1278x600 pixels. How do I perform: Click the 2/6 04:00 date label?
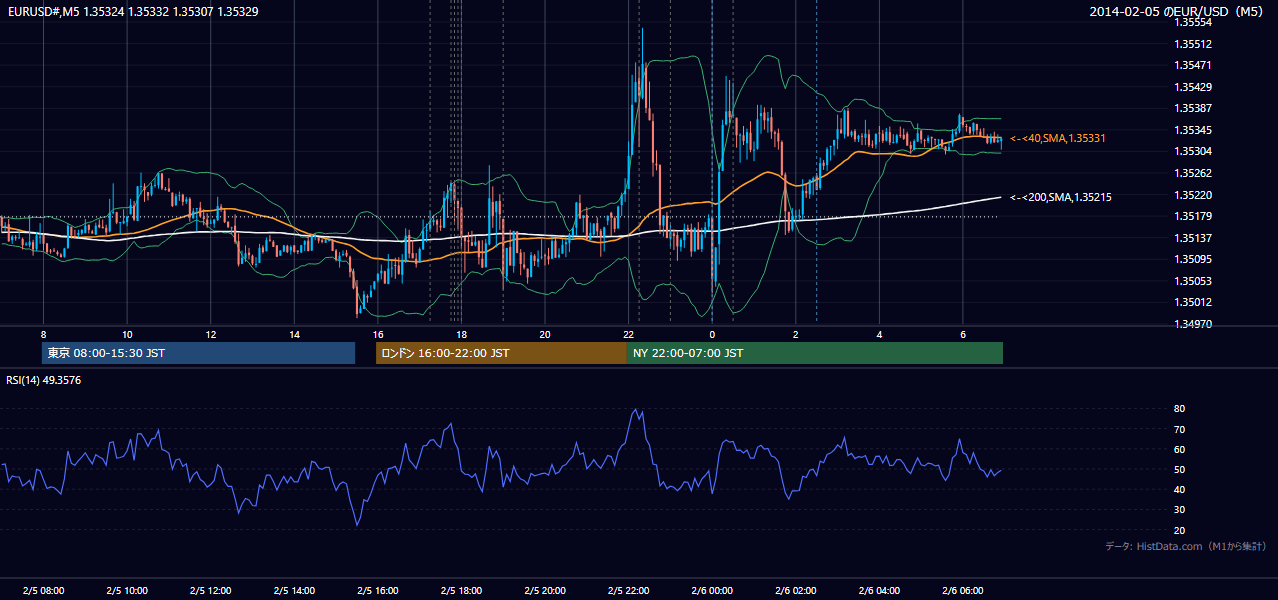879,590
